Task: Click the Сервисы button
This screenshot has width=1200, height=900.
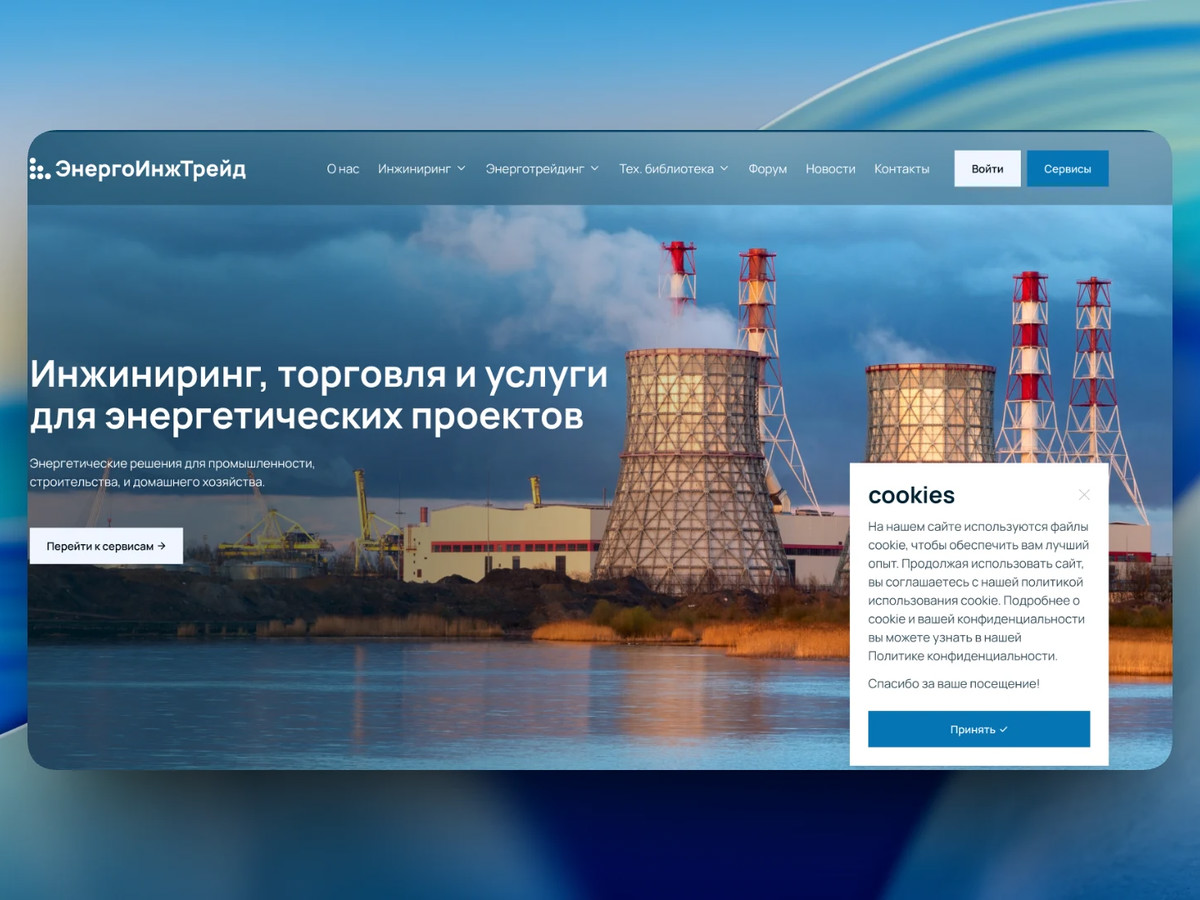Action: (x=1068, y=169)
